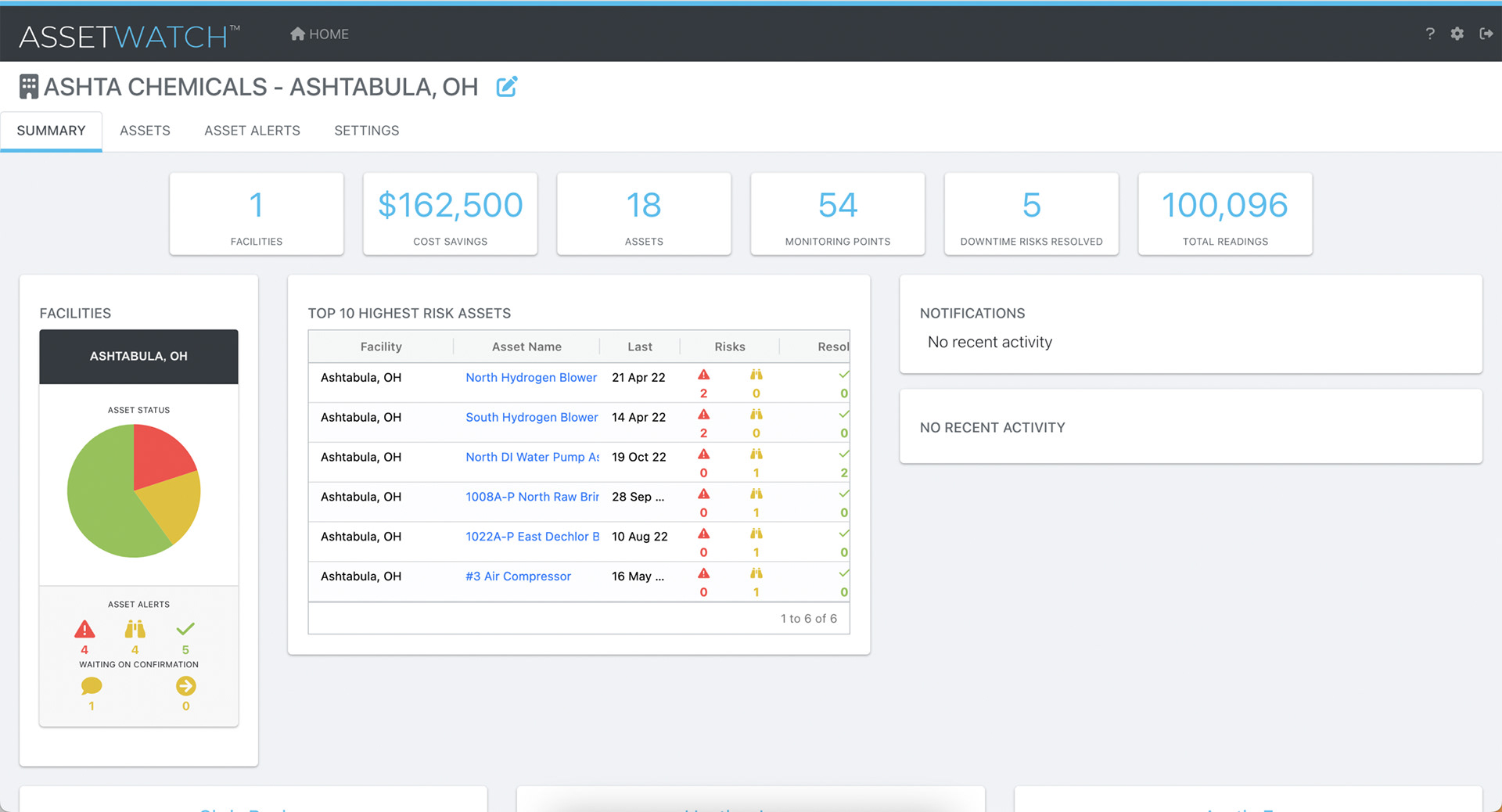The height and width of the screenshot is (812, 1502).
Task: Click '10 Aug 22' date cell
Action: [640, 537]
